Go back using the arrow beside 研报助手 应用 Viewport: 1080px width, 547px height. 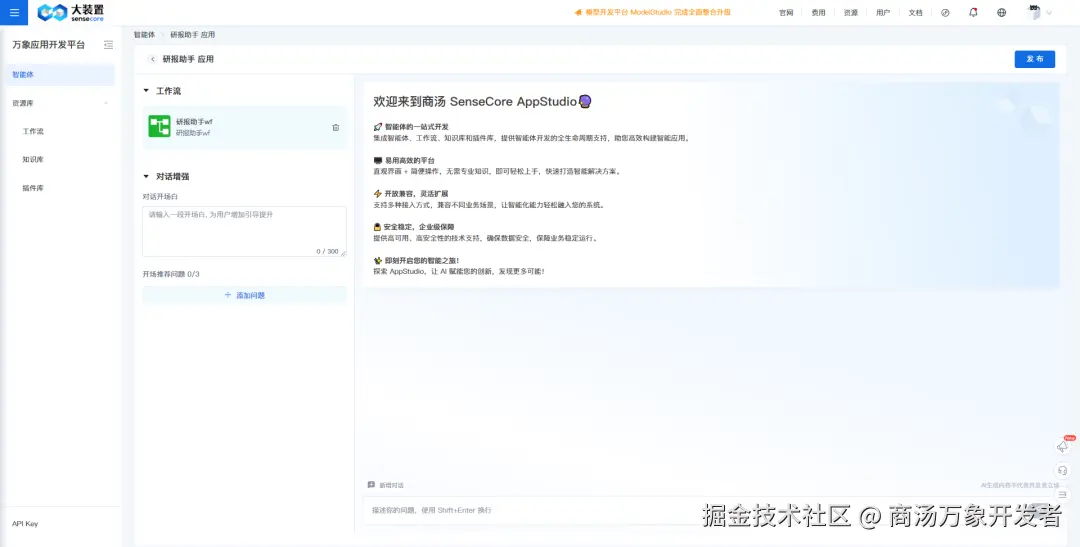coord(152,59)
